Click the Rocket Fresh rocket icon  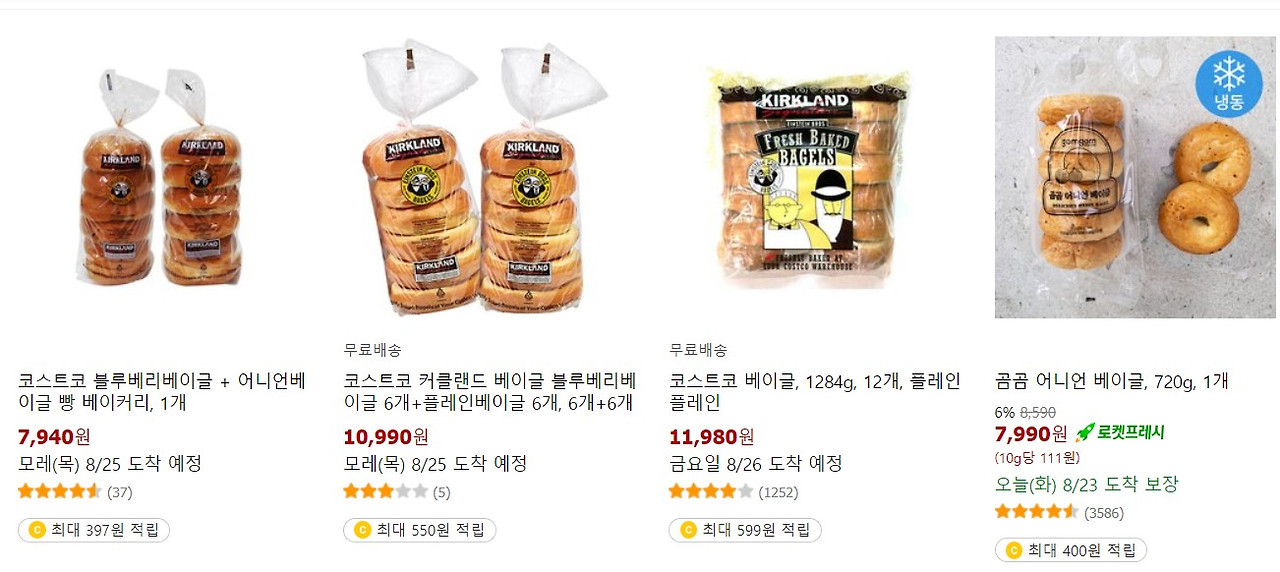[1085, 433]
